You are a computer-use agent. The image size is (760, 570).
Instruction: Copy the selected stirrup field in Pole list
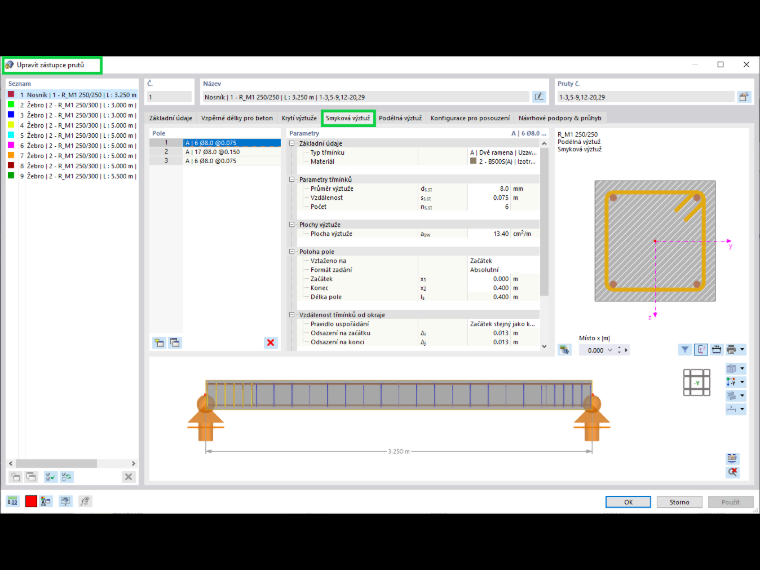[175, 343]
